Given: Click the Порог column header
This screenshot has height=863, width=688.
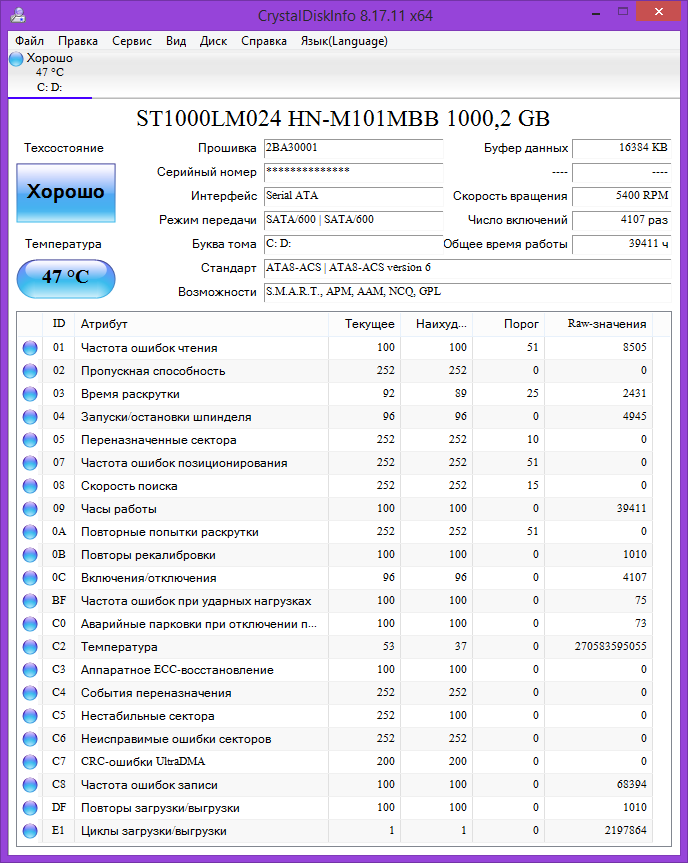Looking at the screenshot, I should coord(508,324).
